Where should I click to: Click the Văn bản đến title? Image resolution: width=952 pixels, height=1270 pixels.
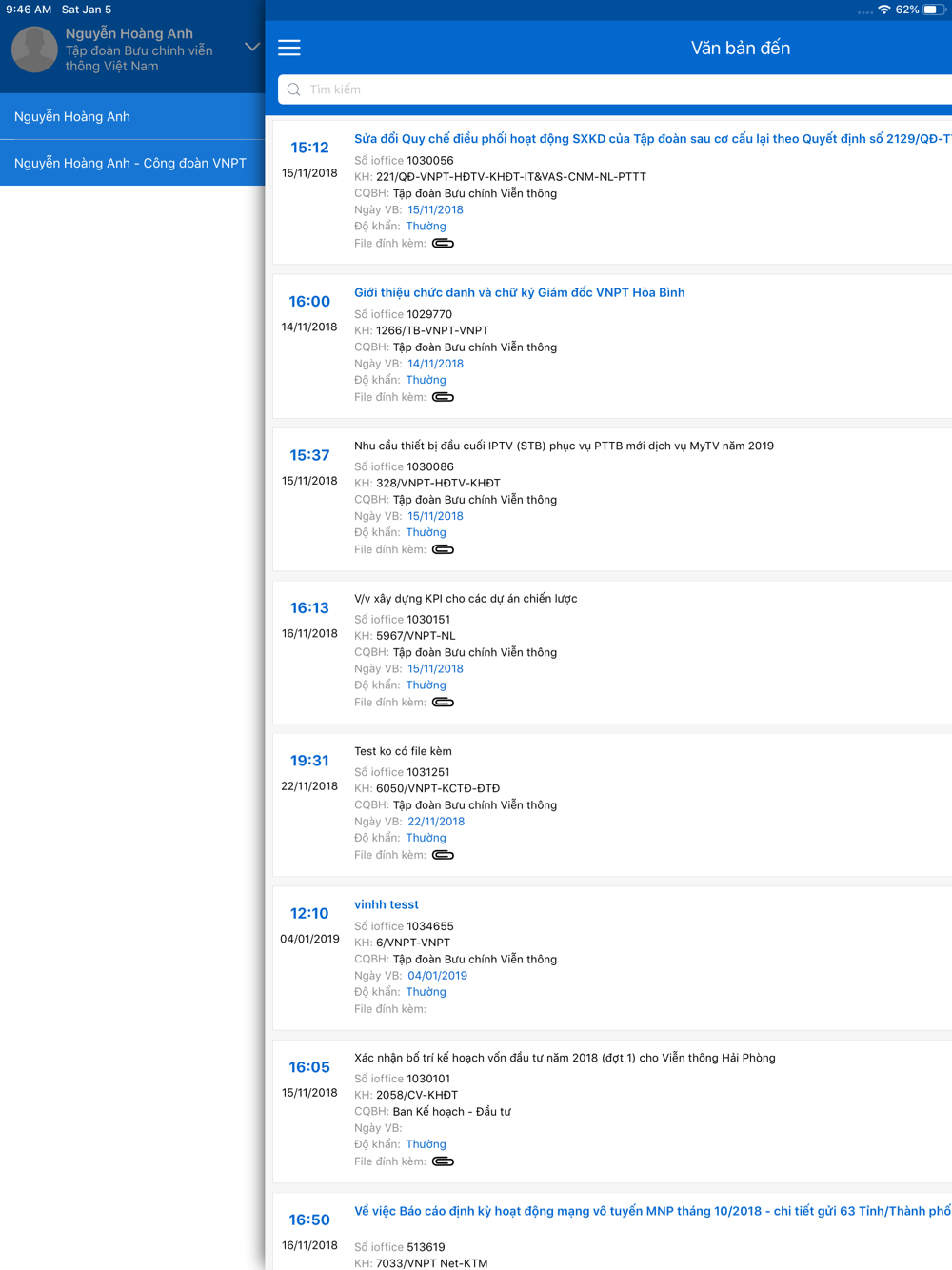pyautogui.click(x=741, y=48)
